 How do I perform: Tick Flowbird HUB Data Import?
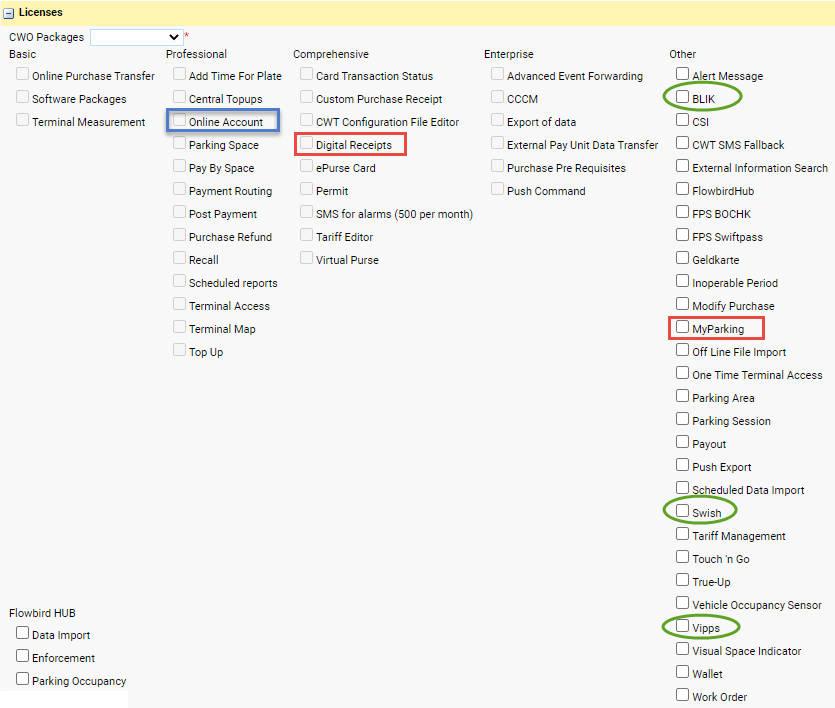click(22, 632)
